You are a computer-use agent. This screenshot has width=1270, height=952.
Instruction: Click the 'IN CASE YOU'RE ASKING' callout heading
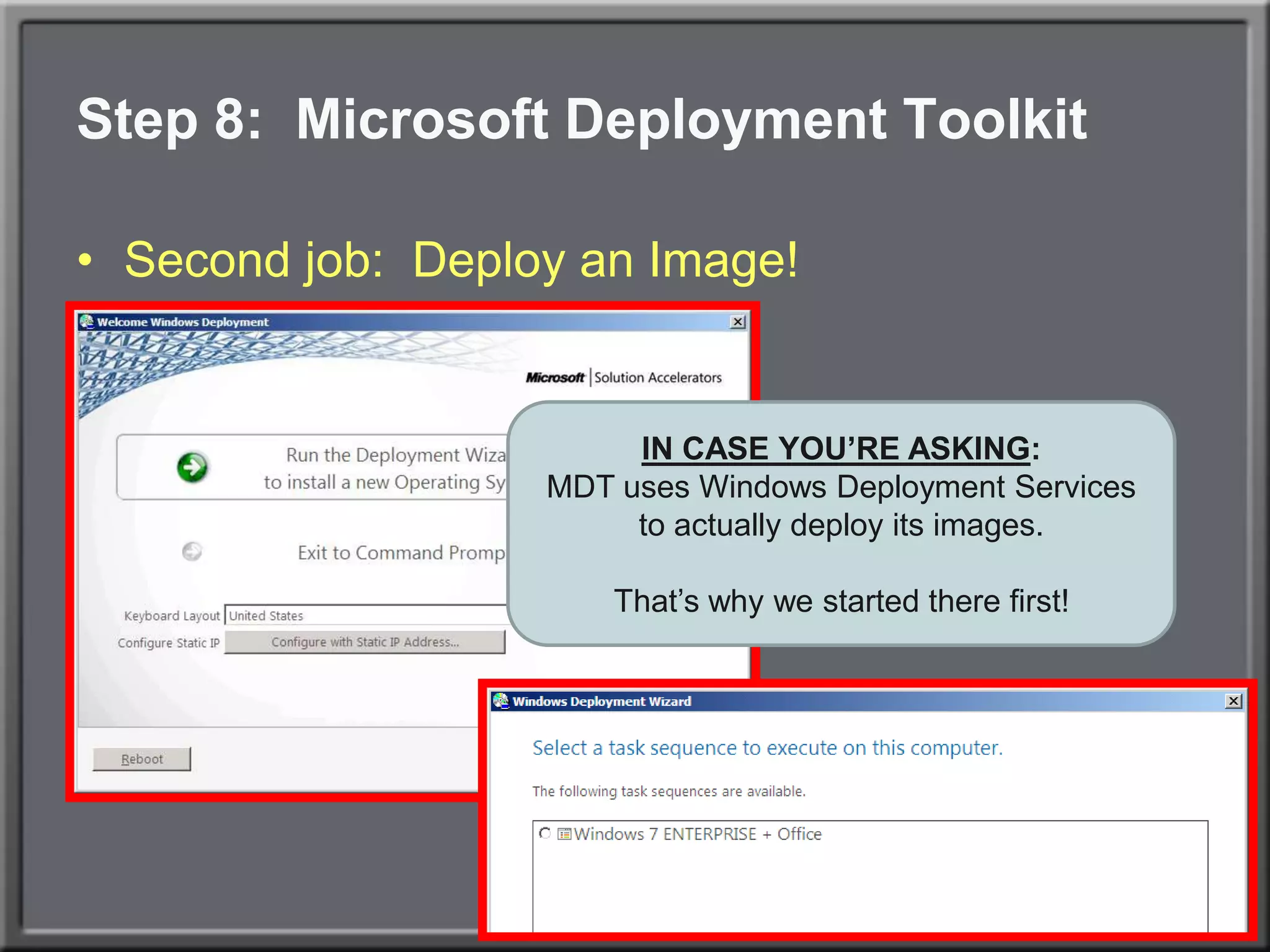(841, 448)
